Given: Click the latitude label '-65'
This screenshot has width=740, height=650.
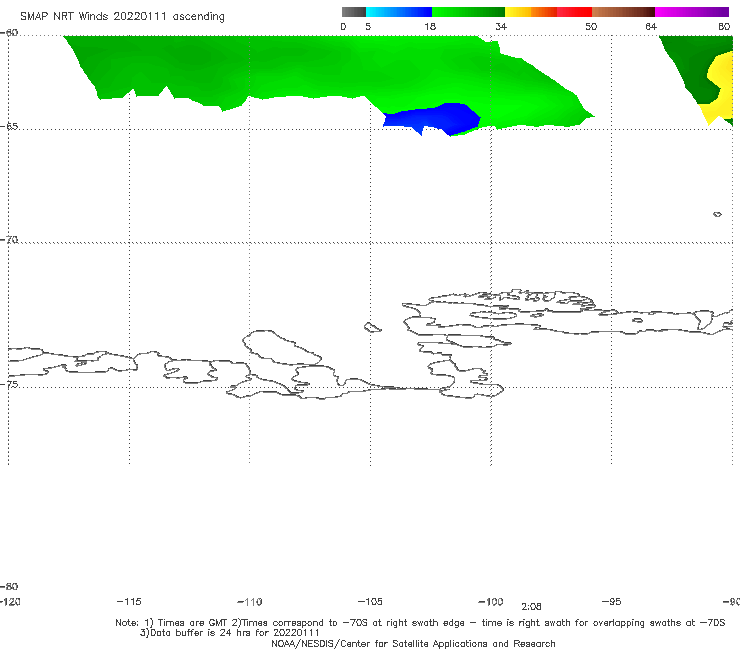Looking at the screenshot, I should tap(9, 127).
